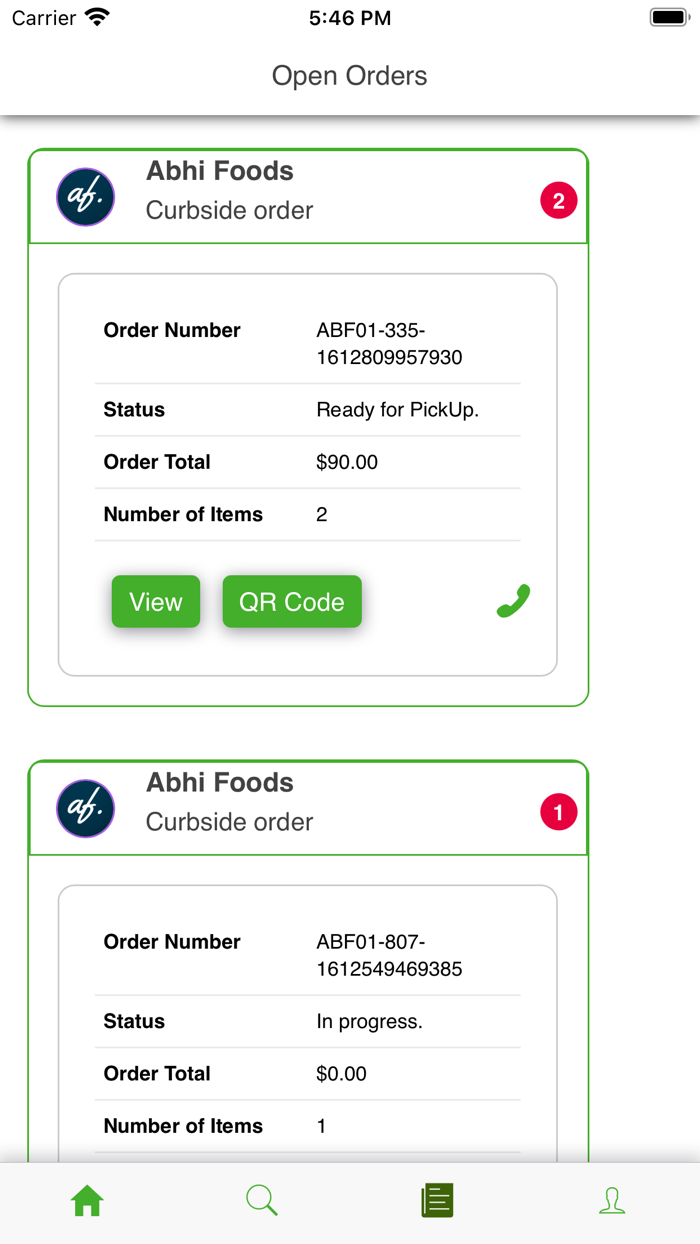Select order number ABF01-335-1612809957930
Viewport: 700px width, 1244px height.
pyautogui.click(x=390, y=343)
